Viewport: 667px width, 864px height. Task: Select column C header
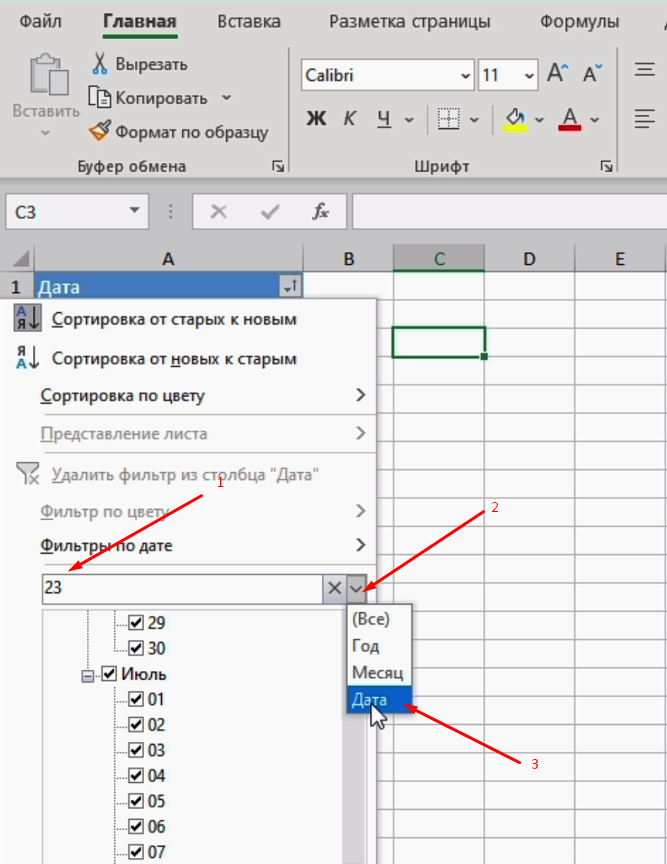click(439, 258)
